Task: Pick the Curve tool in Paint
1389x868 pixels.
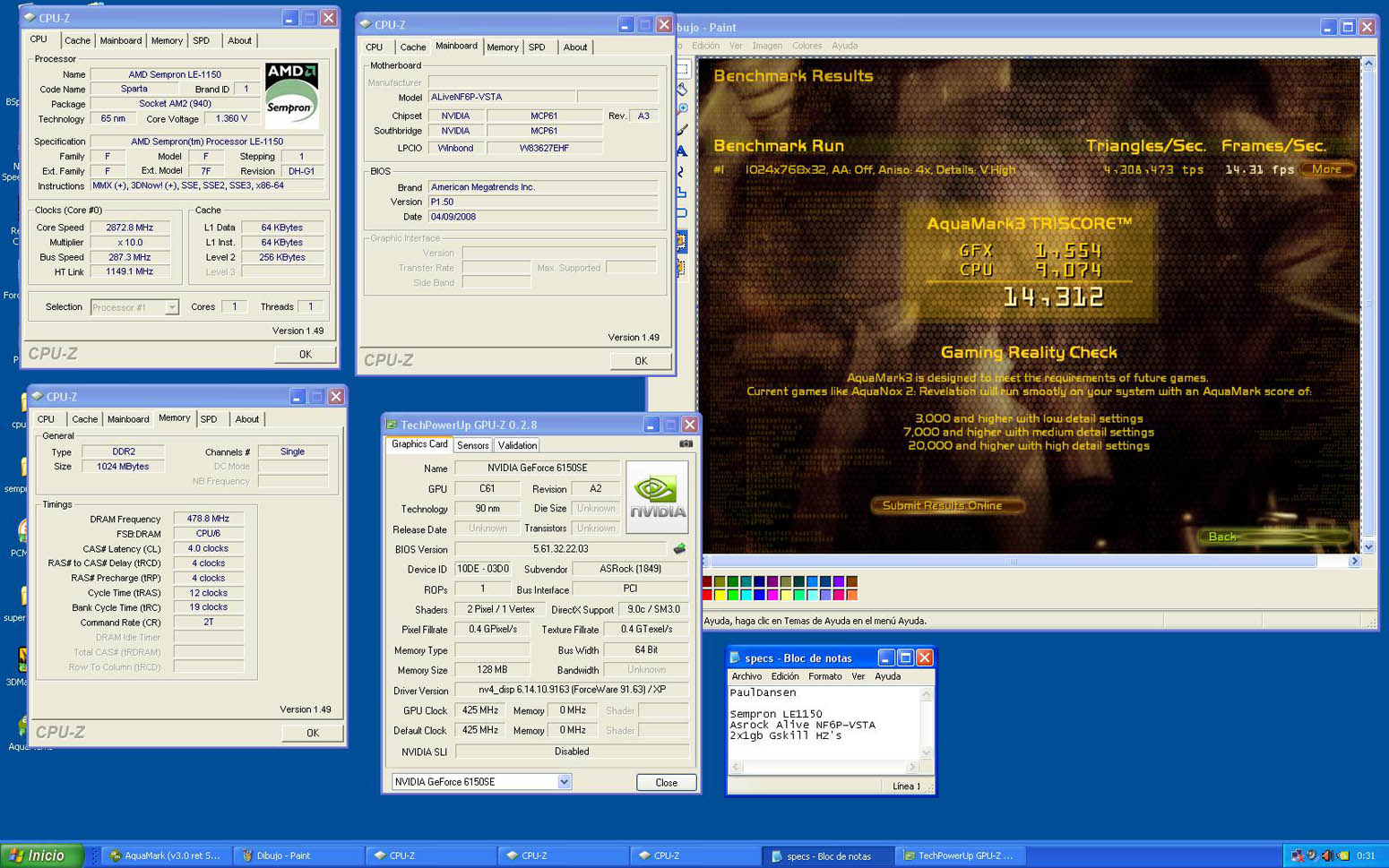Action: click(682, 171)
